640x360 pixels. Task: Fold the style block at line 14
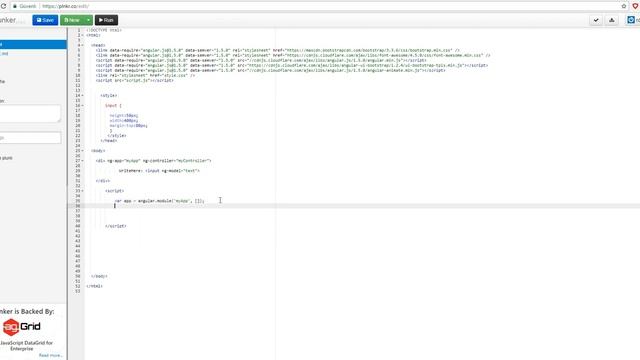pos(82,96)
